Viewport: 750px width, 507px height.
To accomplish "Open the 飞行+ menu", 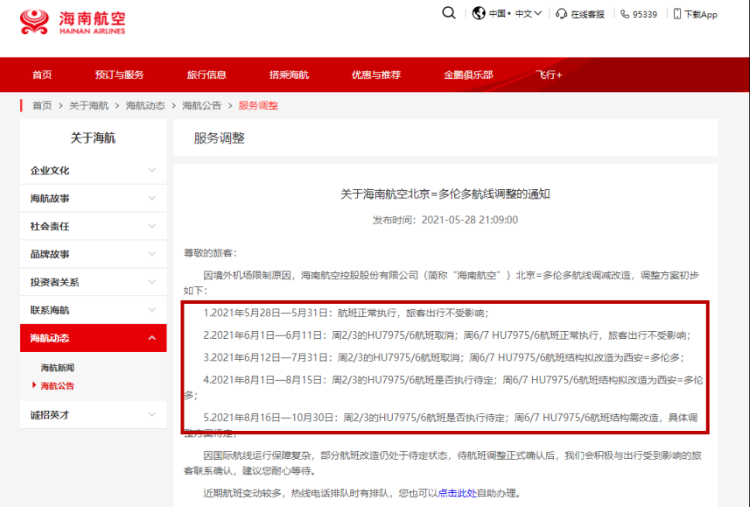I will [x=549, y=75].
